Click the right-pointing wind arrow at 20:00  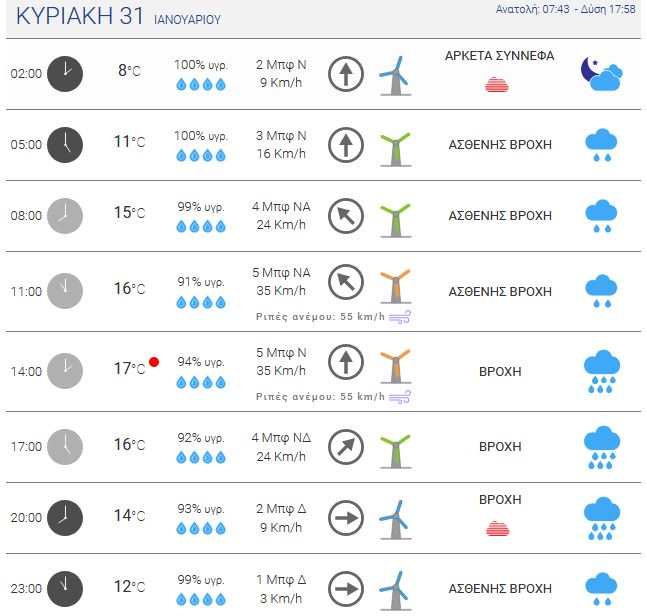click(x=346, y=518)
